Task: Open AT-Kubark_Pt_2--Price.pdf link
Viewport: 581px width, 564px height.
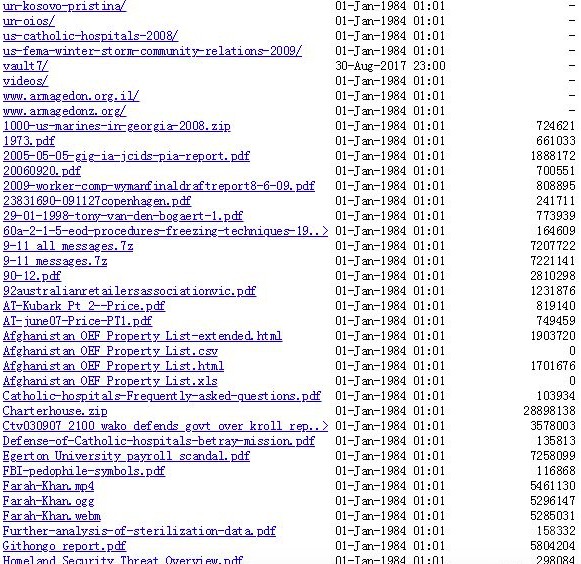Action: click(84, 306)
